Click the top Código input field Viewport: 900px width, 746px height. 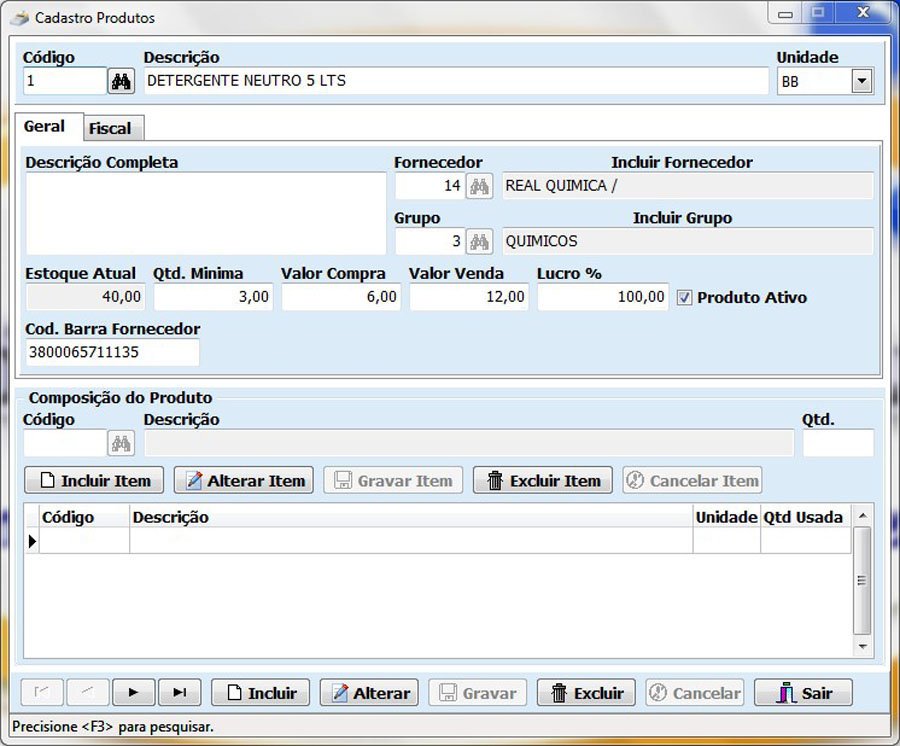pos(65,81)
